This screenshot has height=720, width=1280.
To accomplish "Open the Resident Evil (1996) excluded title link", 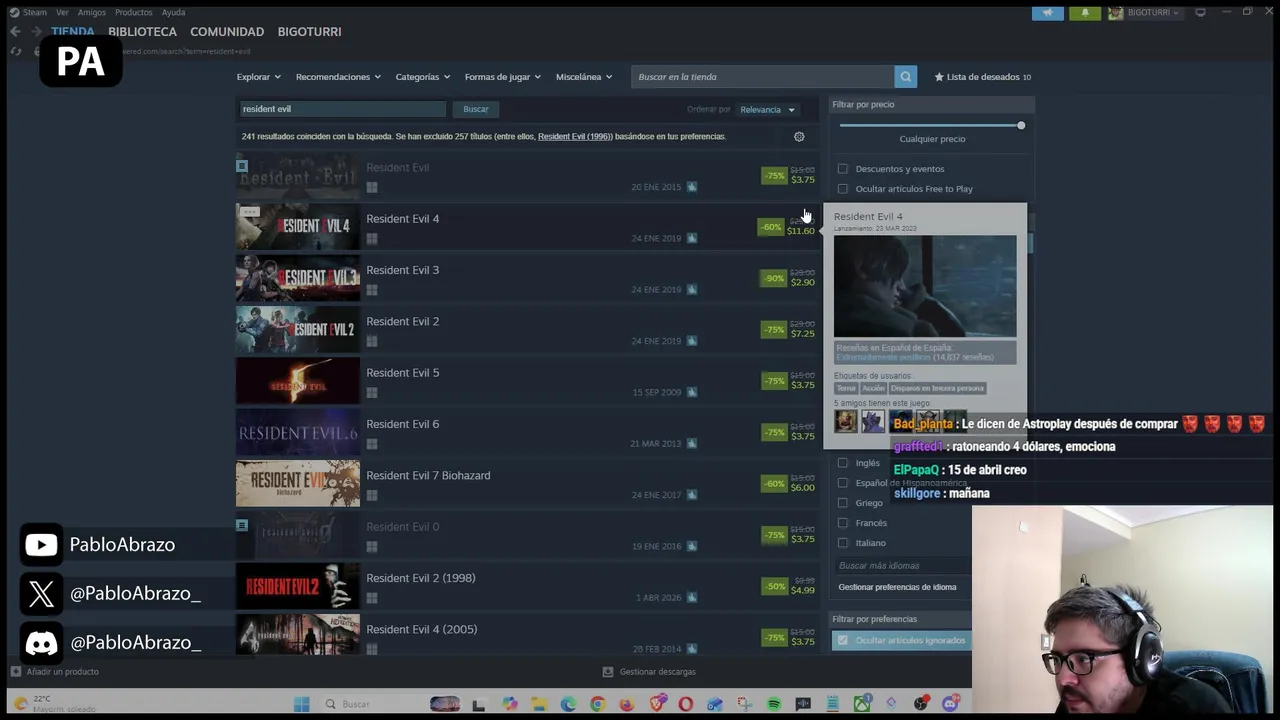I will [x=574, y=137].
